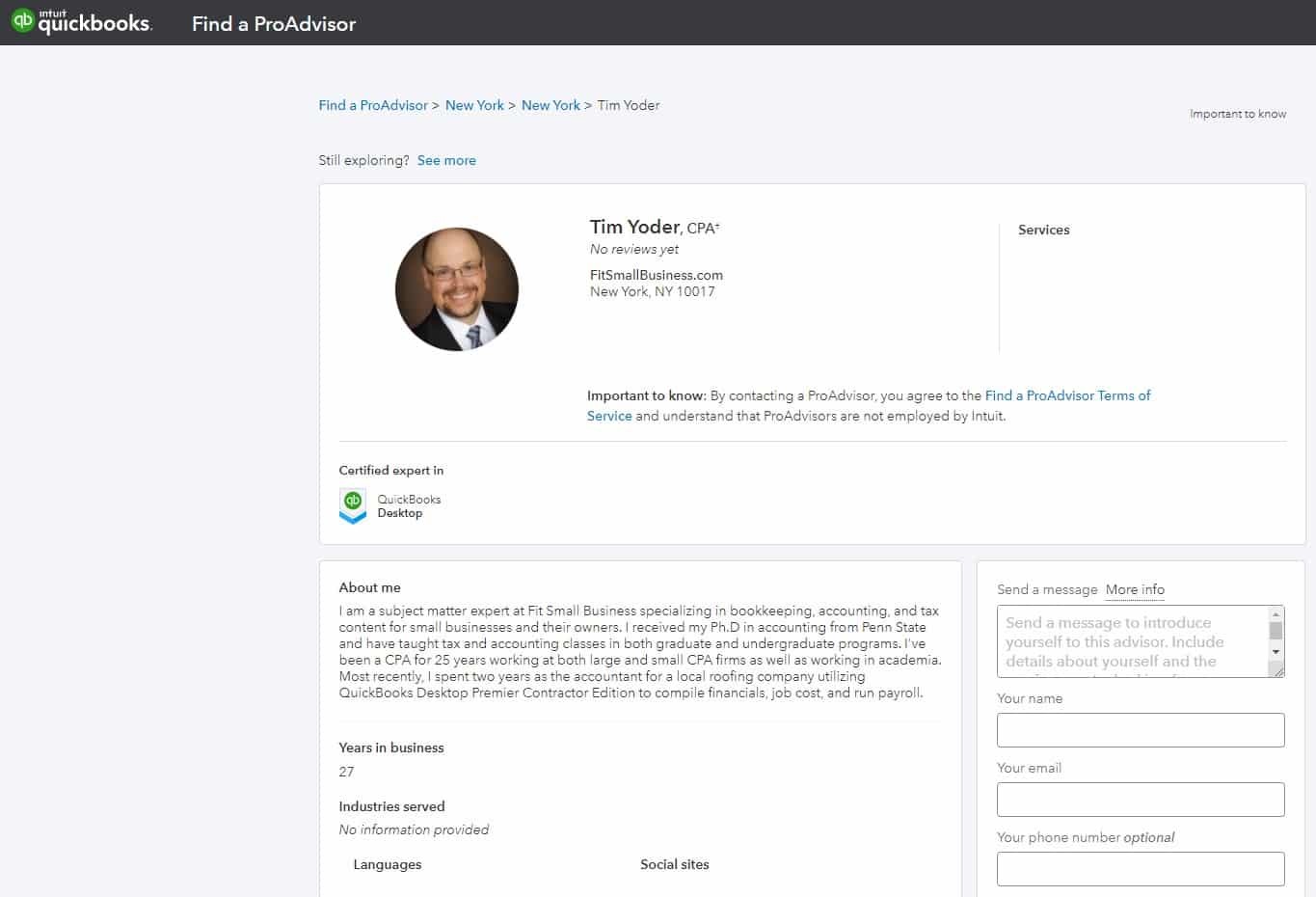The image size is (1316, 897).
Task: Click the Still exploring? text
Action: click(x=364, y=160)
